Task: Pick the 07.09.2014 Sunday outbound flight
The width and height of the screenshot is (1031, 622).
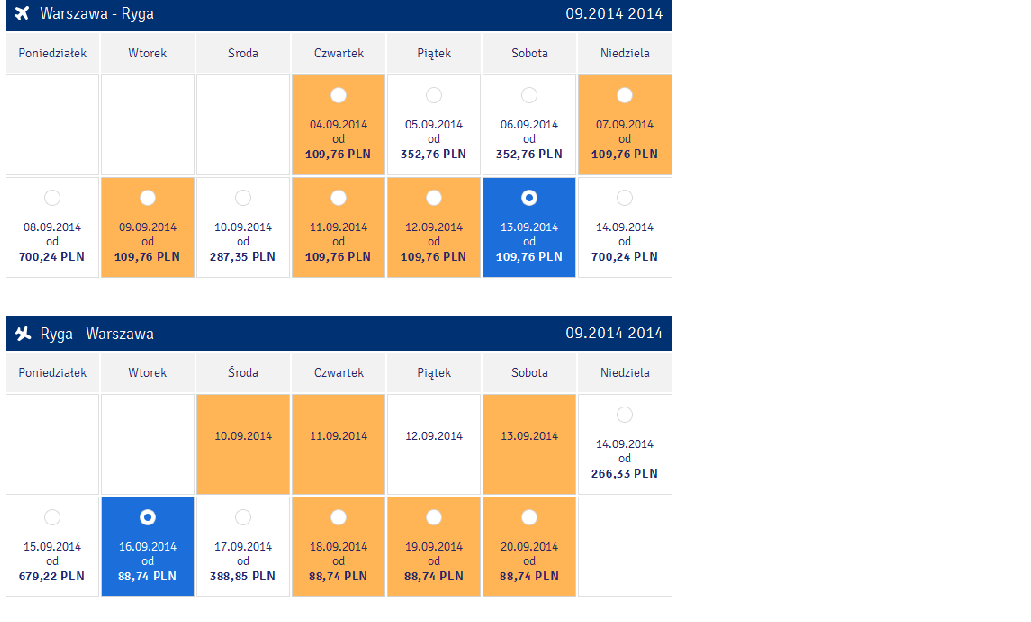Action: (625, 95)
